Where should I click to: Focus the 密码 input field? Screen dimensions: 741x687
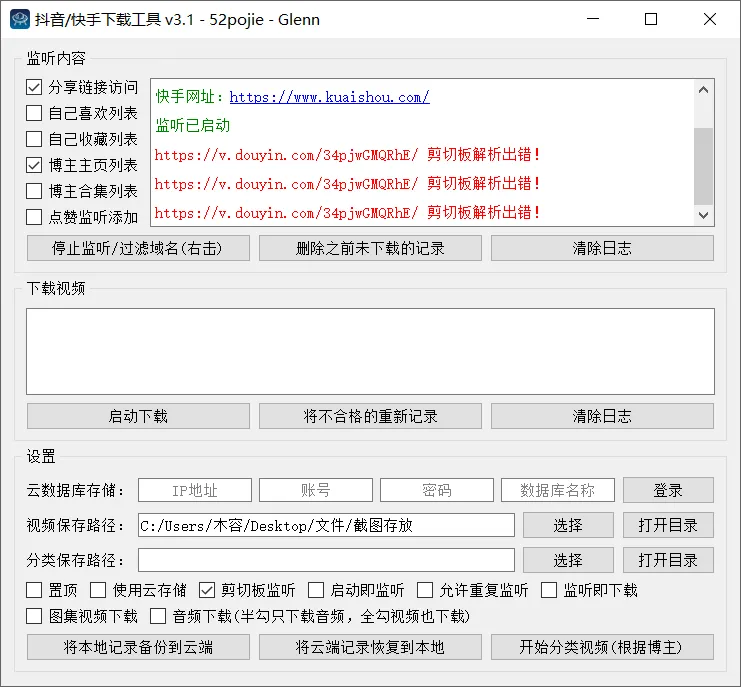437,490
